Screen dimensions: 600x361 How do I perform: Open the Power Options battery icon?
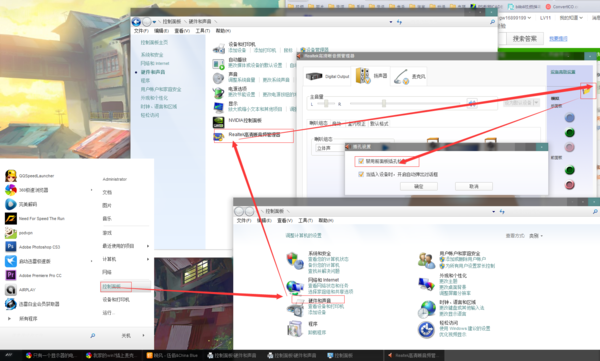pos(218,93)
